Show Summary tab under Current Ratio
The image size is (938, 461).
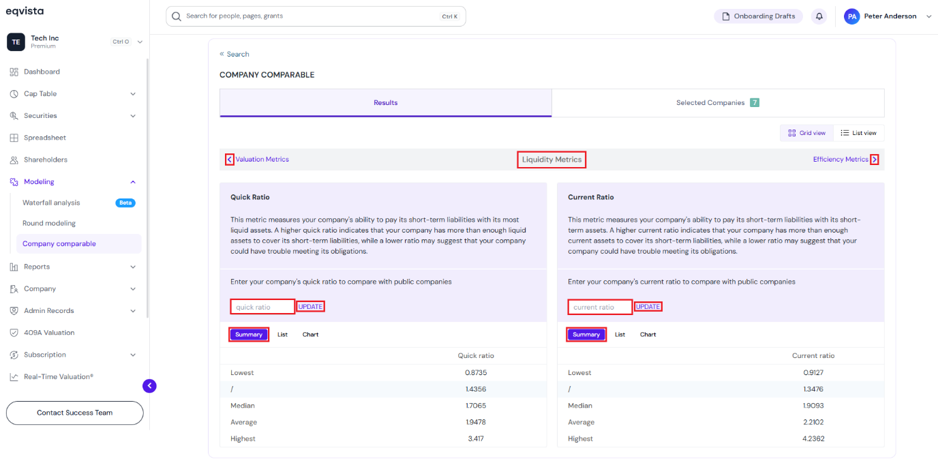tap(586, 335)
